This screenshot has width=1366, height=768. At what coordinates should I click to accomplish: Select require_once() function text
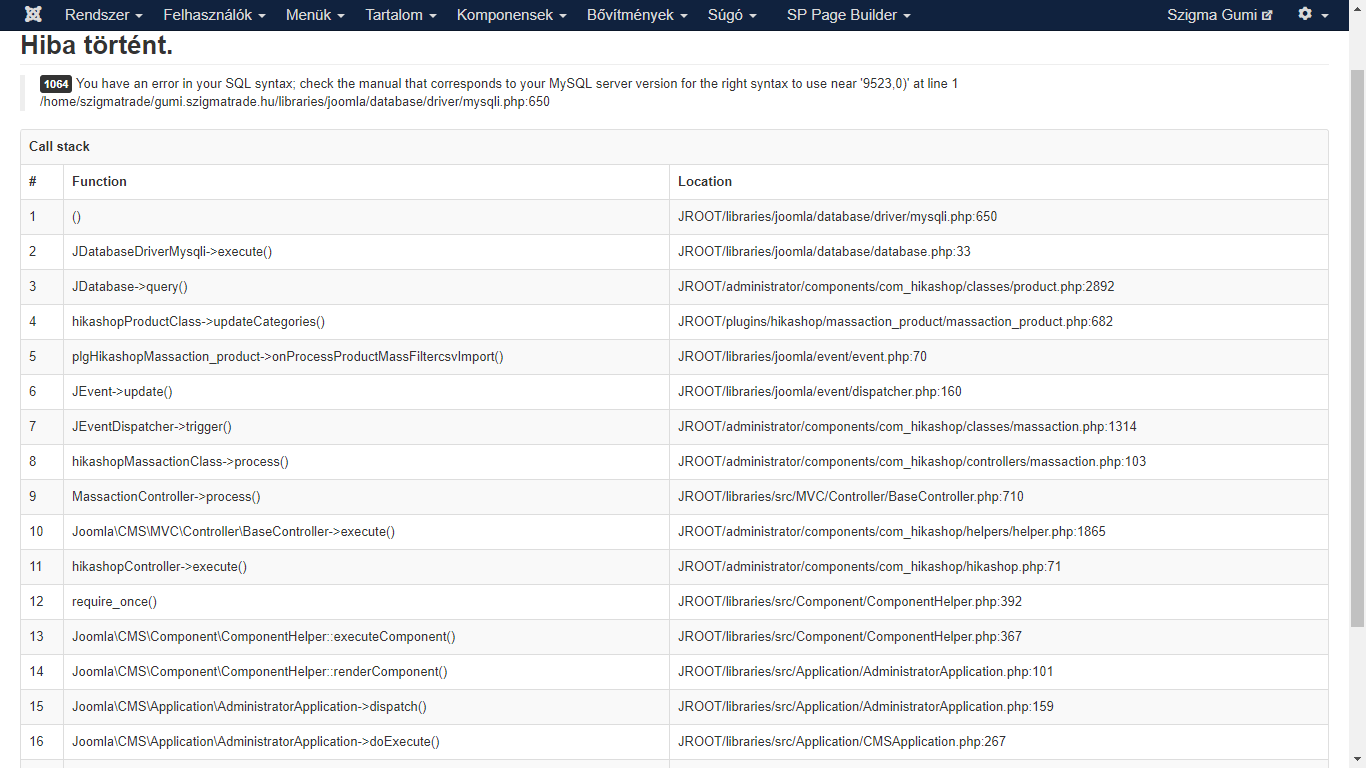tap(115, 601)
